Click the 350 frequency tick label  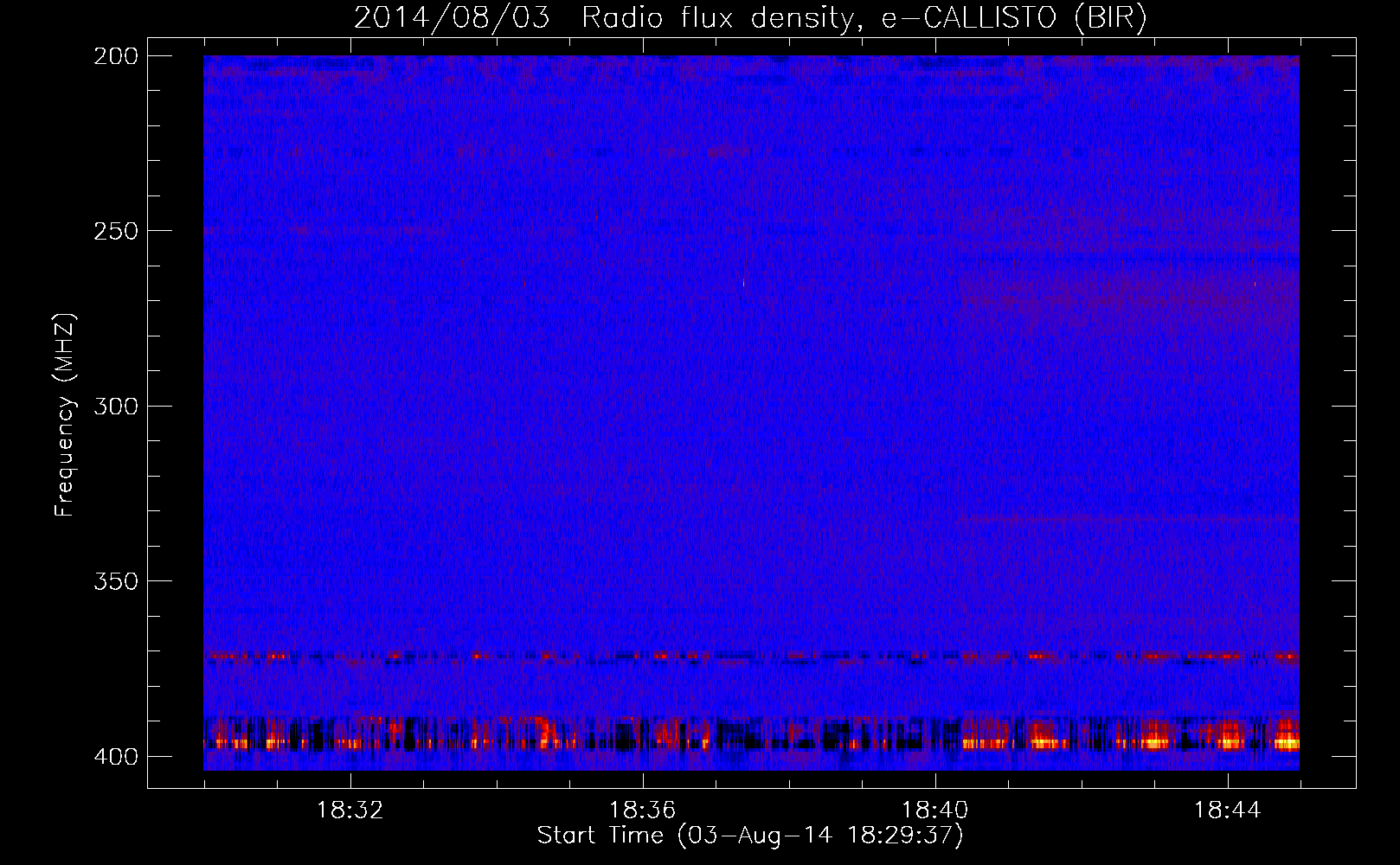pyautogui.click(x=116, y=581)
